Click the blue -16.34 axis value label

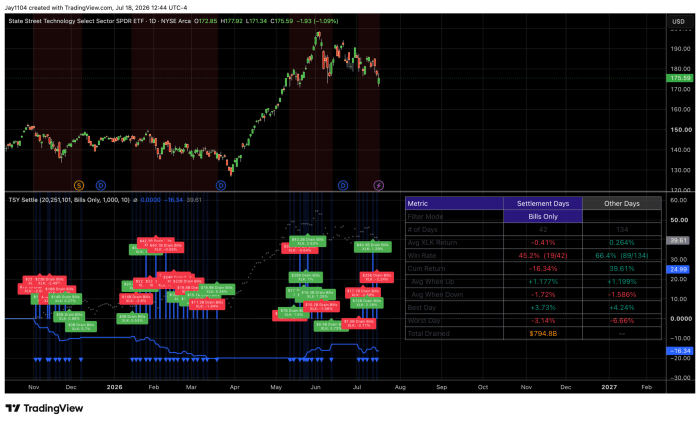click(x=679, y=351)
